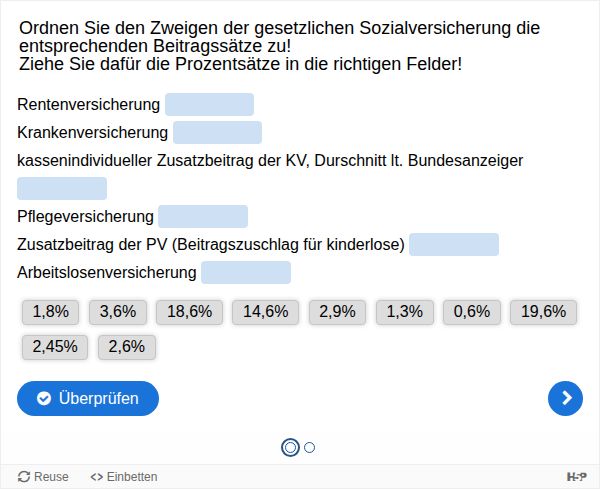Go to the first page dot

(290, 447)
